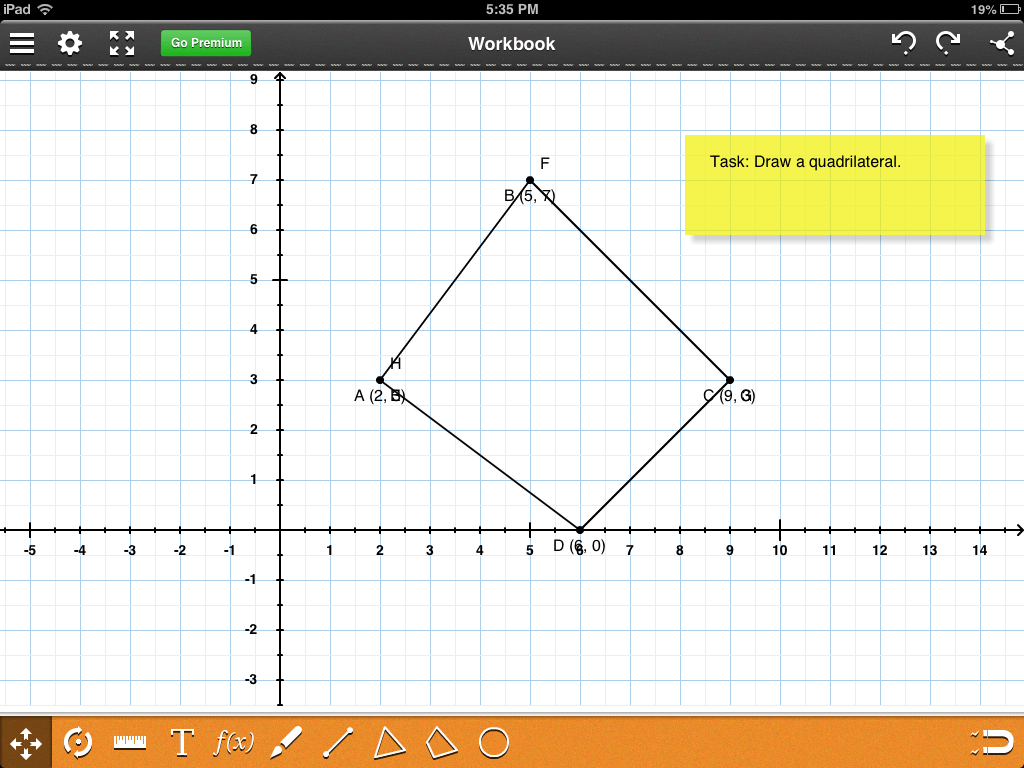Select the triangle drawing tool
The image size is (1024, 768).
click(x=390, y=742)
